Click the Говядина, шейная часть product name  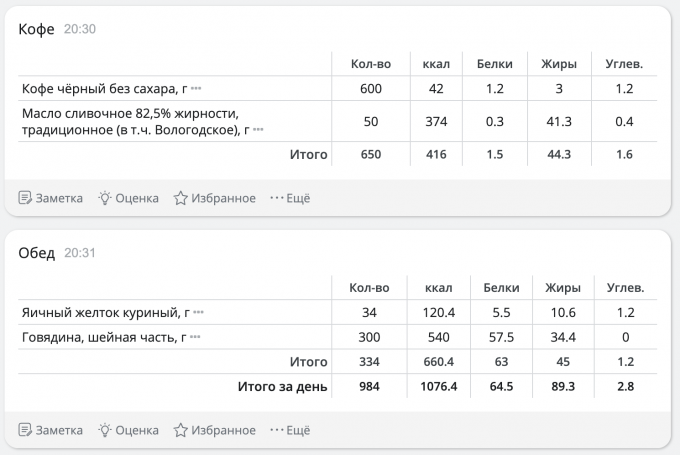[x=98, y=337]
